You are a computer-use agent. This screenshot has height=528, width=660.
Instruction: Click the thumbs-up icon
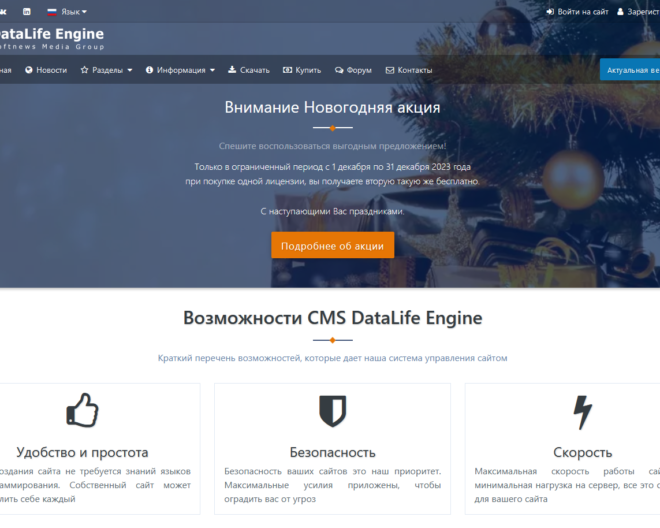[x=82, y=411]
